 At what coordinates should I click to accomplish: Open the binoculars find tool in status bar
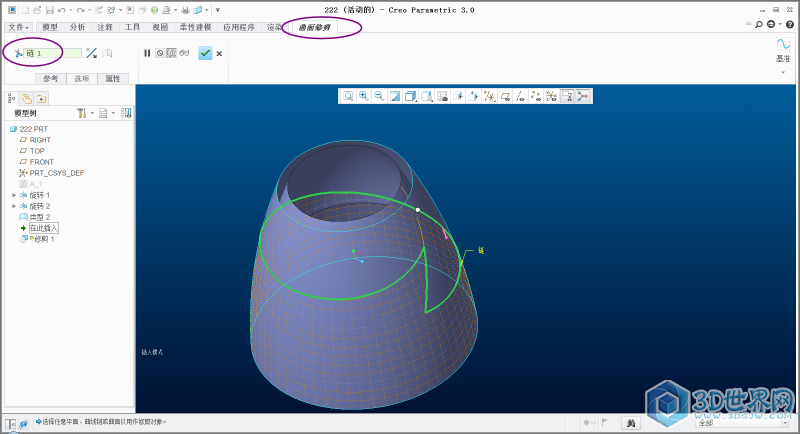point(631,423)
